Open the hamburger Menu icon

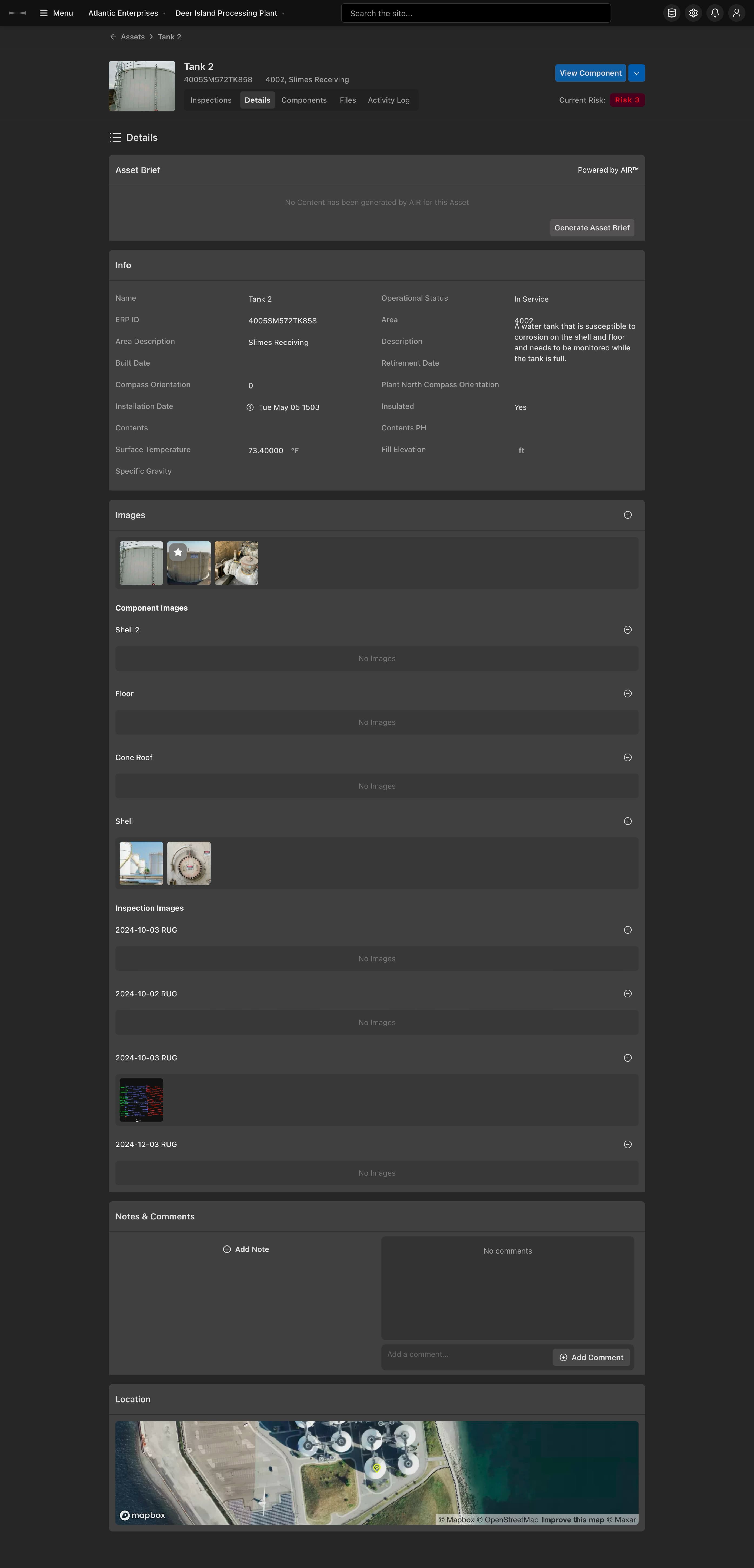(43, 13)
